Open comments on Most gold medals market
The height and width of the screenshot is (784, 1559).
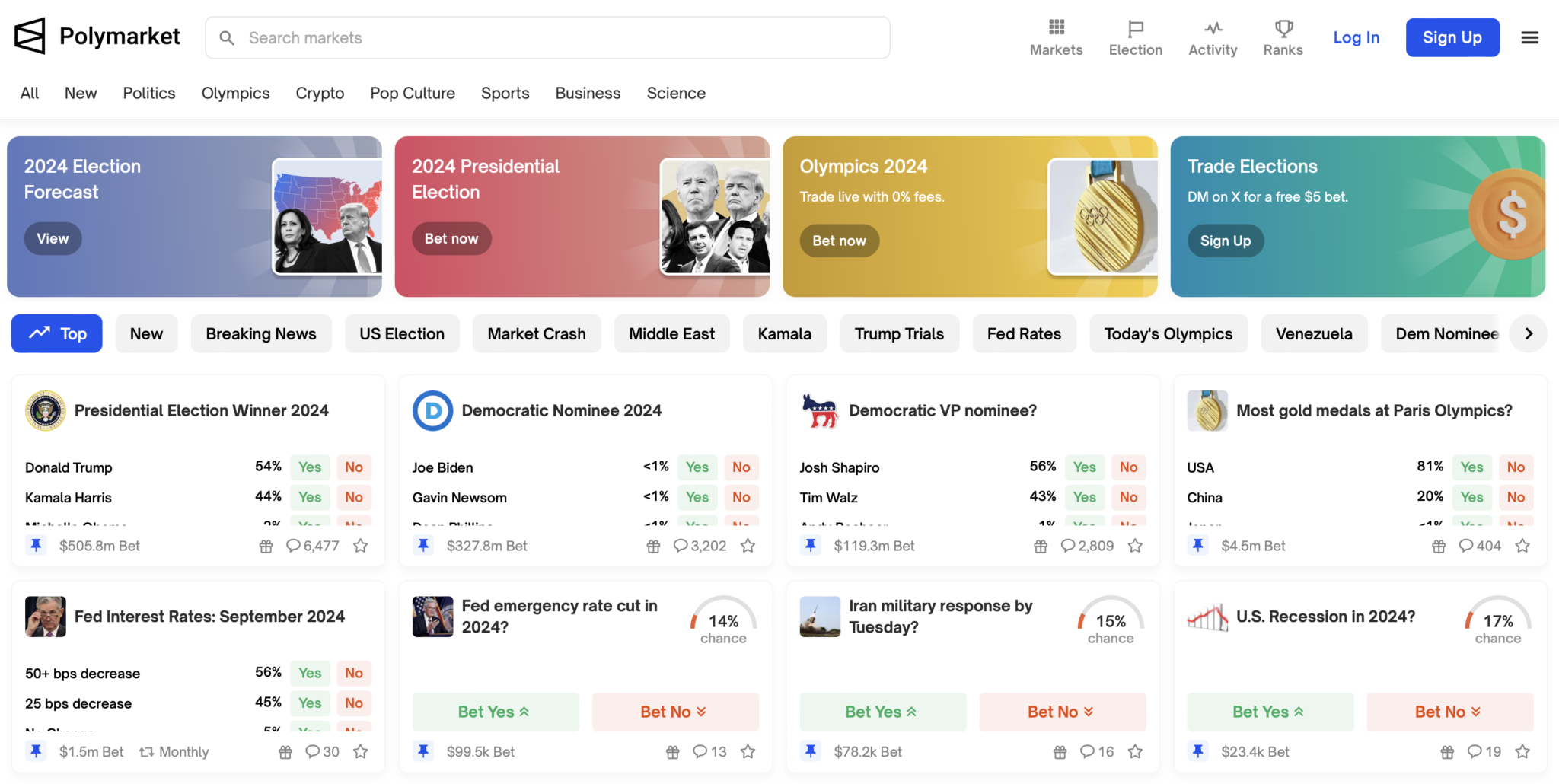[x=1480, y=546]
